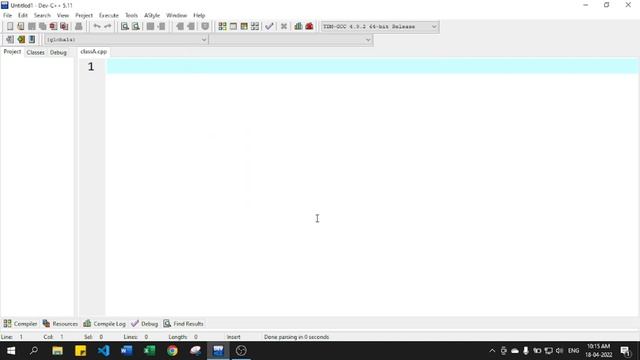Click the Profile Analysis chart icon

pos(298,27)
